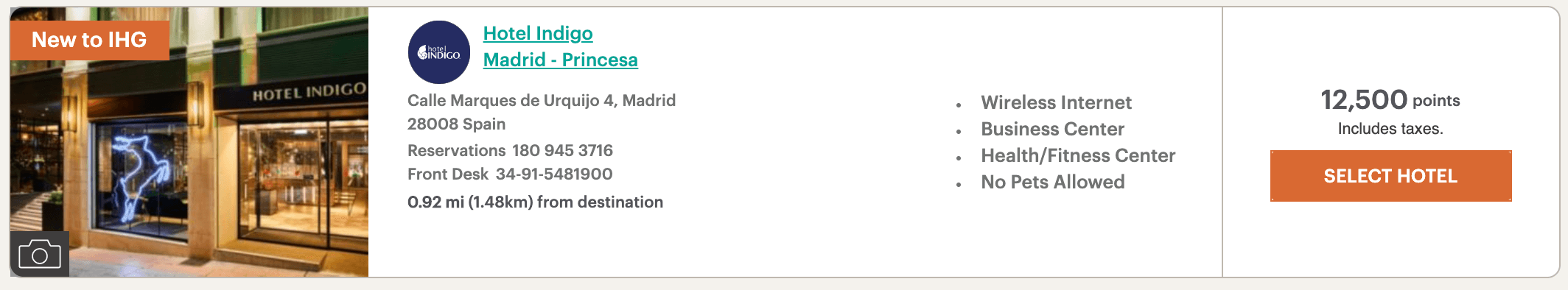Click the Business Center amenity
This screenshot has width=1568, height=290.
coord(1052,129)
